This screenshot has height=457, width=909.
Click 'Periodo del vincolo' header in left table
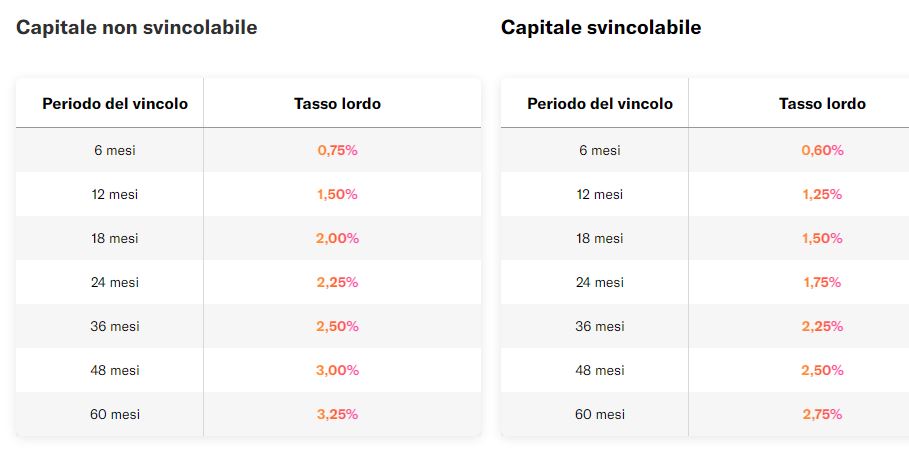(115, 104)
